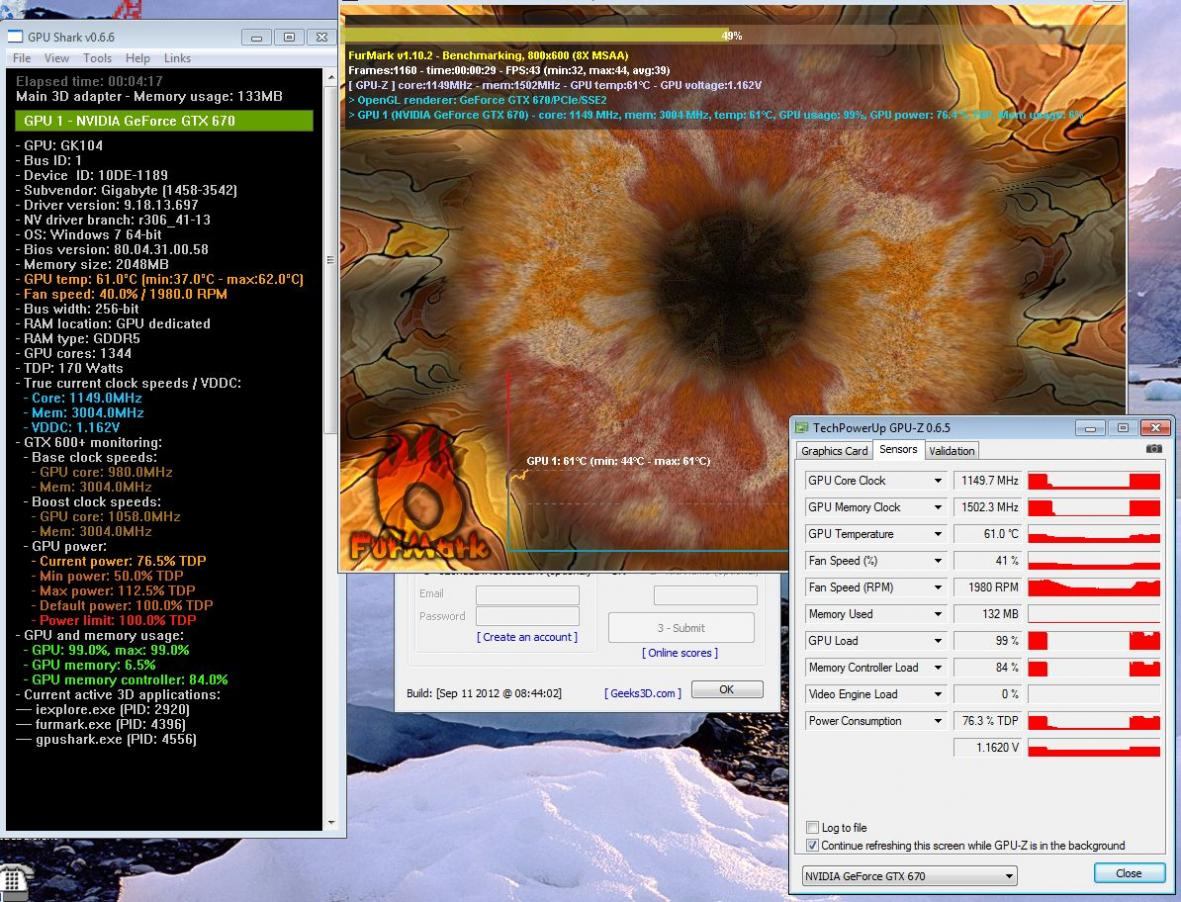Open the GPU Core Clock sensor dropdown

[938, 480]
